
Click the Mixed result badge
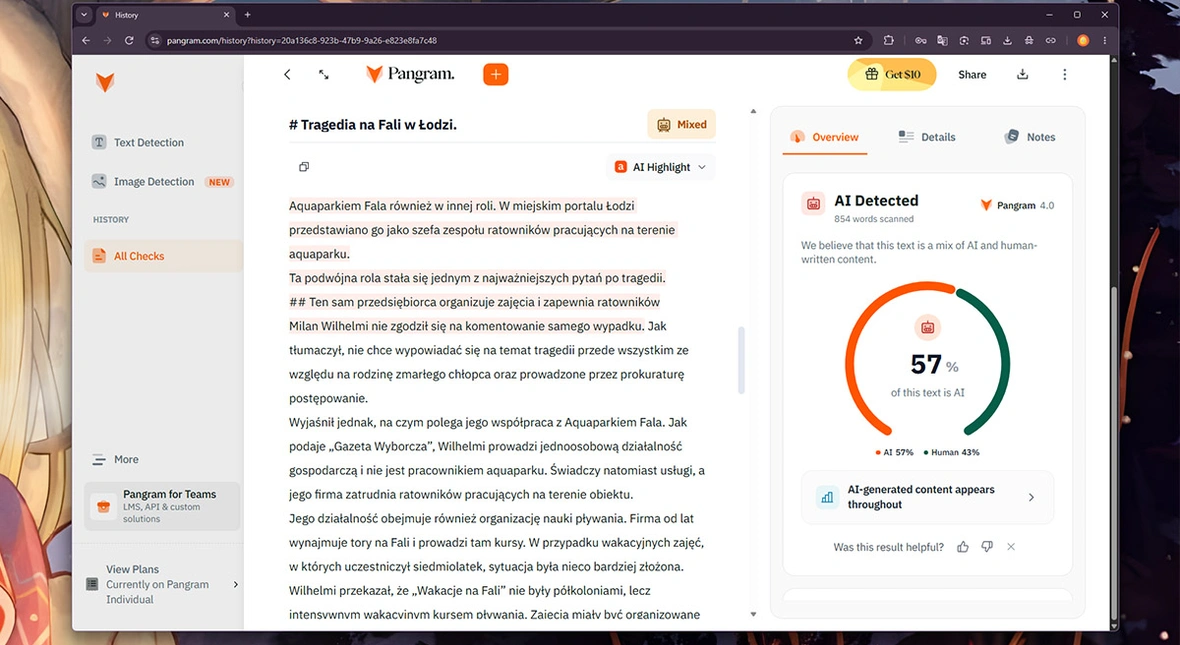(681, 124)
